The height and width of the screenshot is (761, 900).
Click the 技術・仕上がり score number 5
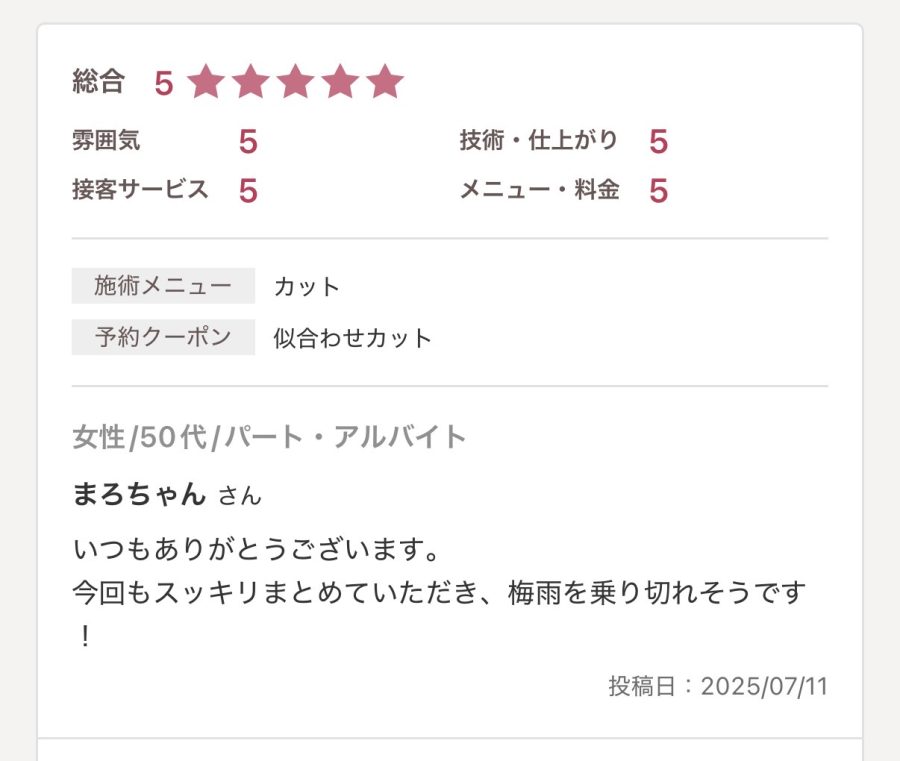tap(658, 142)
